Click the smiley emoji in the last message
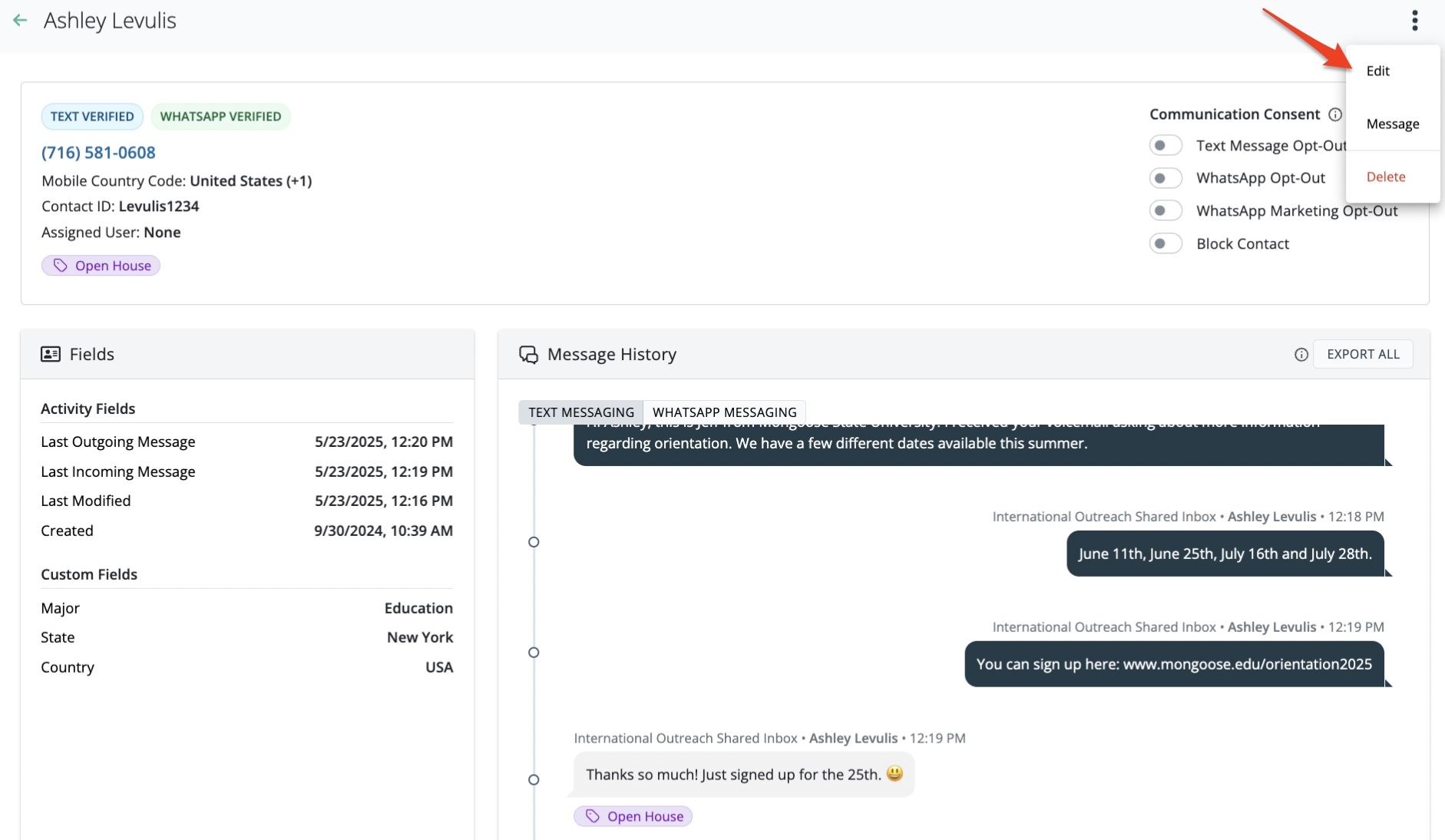Image resolution: width=1445 pixels, height=840 pixels. coord(894,773)
